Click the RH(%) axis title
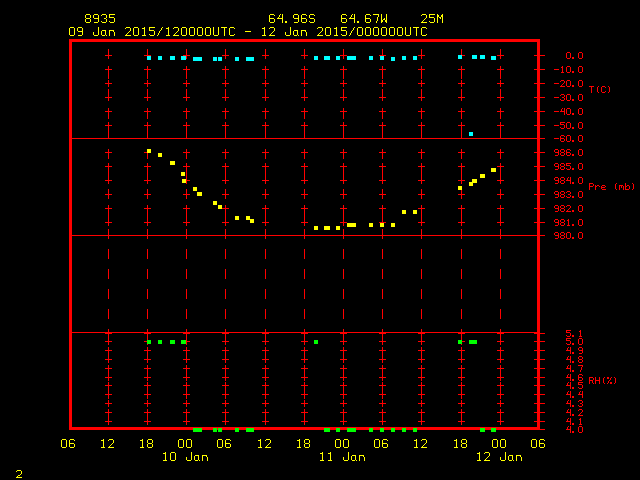Image resolution: width=640 pixels, height=480 pixels. click(x=602, y=380)
